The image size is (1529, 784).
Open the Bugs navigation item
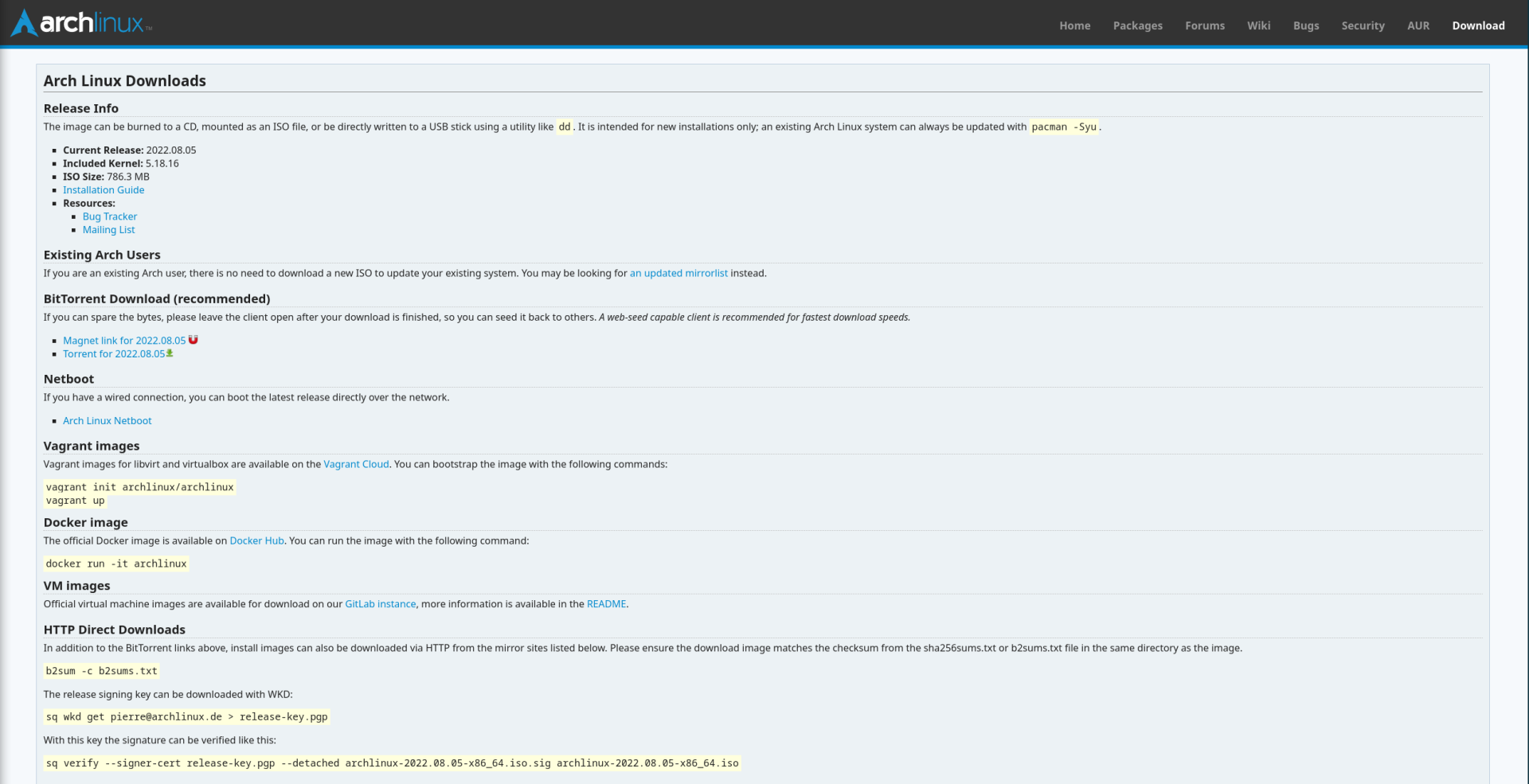(1305, 25)
